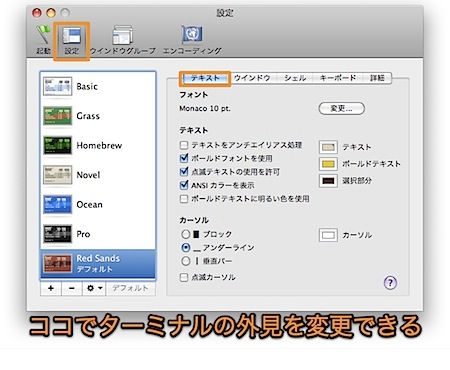Open help with the question mark button
450x370 pixels.
390,283
